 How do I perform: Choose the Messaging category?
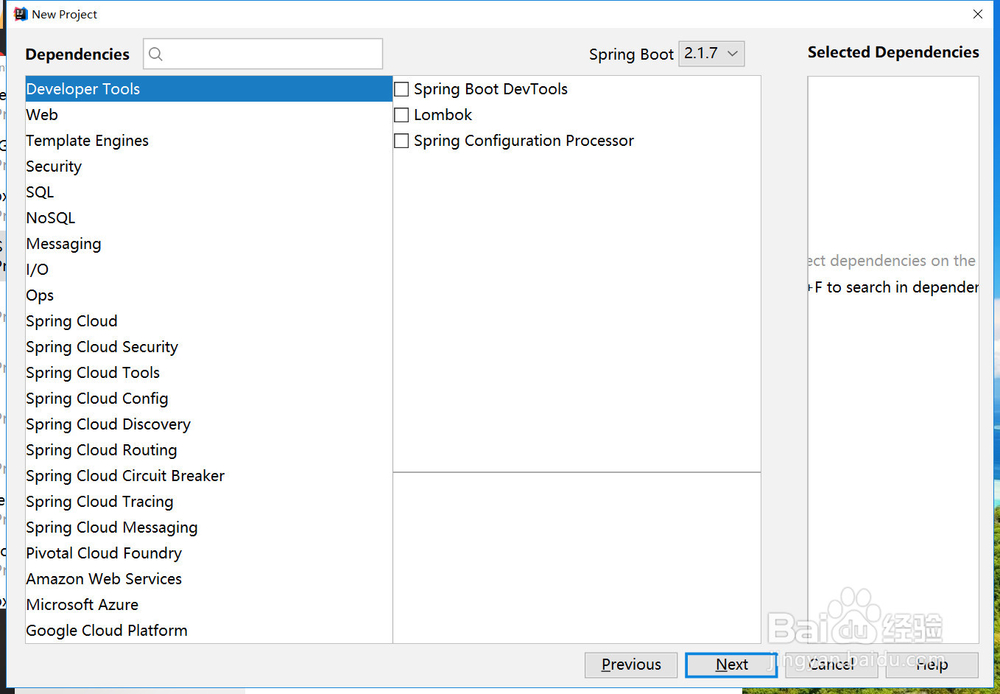(x=209, y=244)
